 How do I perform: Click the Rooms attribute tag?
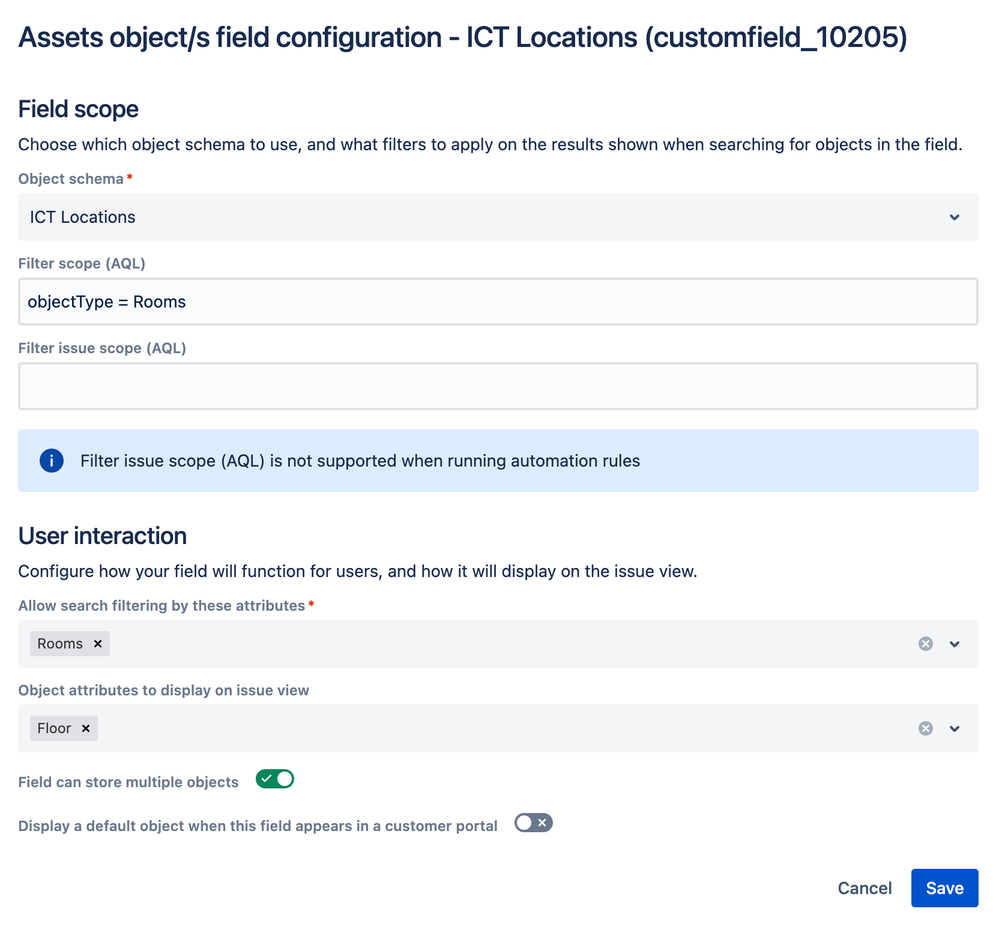tap(60, 644)
